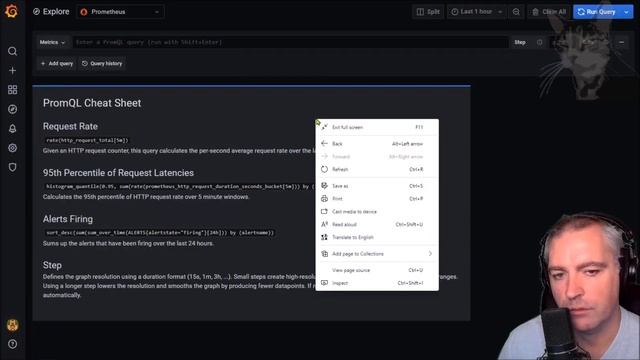Remove the query row with the minus icon
The image size is (640, 360).
pyautogui.click(x=621, y=42)
